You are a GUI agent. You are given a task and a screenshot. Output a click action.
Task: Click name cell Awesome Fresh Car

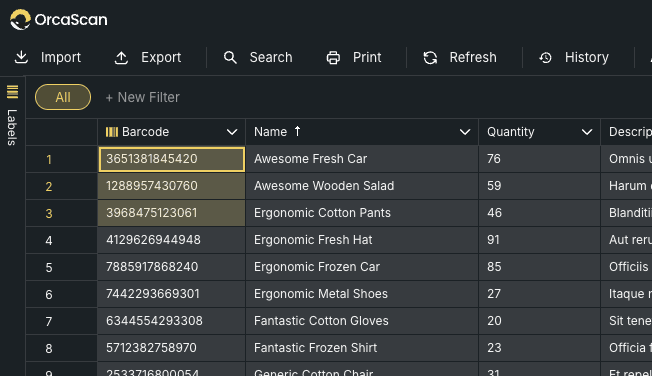(x=362, y=159)
